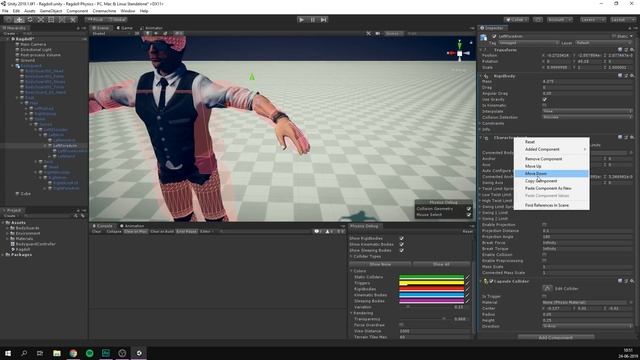Screen dimensions: 640x360
Task: Open Spotify from taskbar
Action: (x=89, y=353)
